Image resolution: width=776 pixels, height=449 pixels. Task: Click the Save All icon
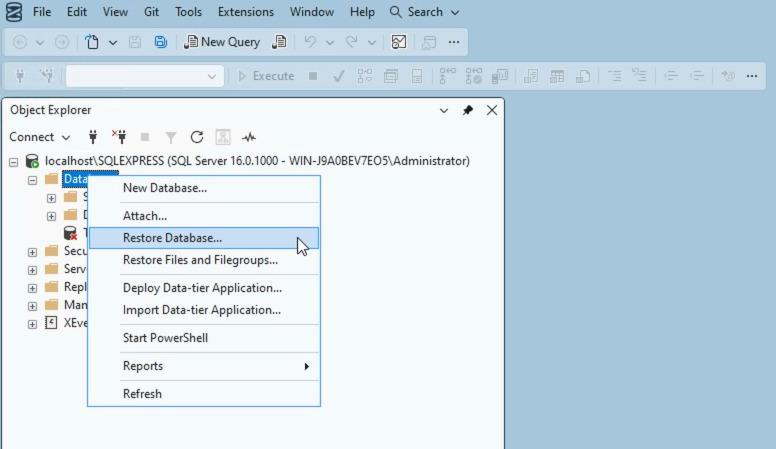pyautogui.click(x=160, y=42)
